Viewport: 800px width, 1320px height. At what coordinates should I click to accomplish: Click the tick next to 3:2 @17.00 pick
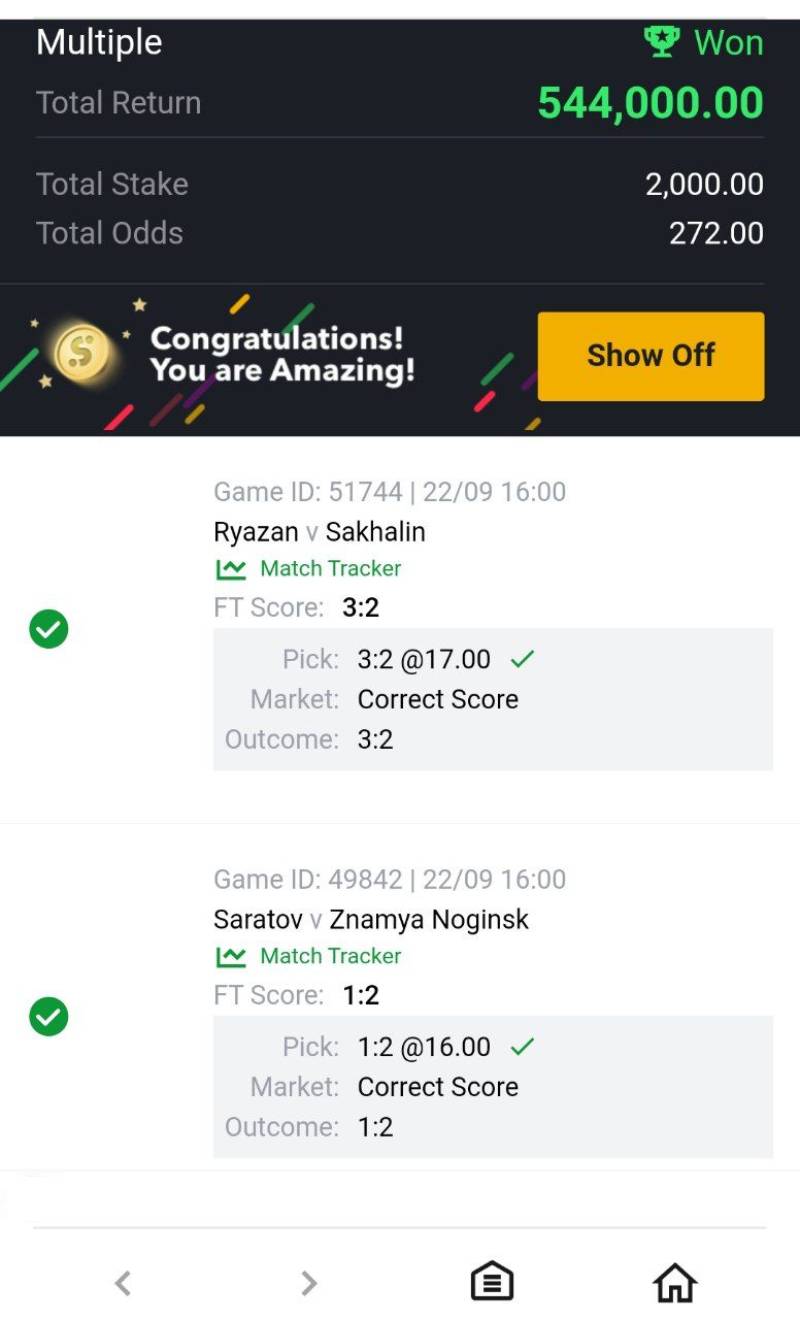(x=522, y=660)
